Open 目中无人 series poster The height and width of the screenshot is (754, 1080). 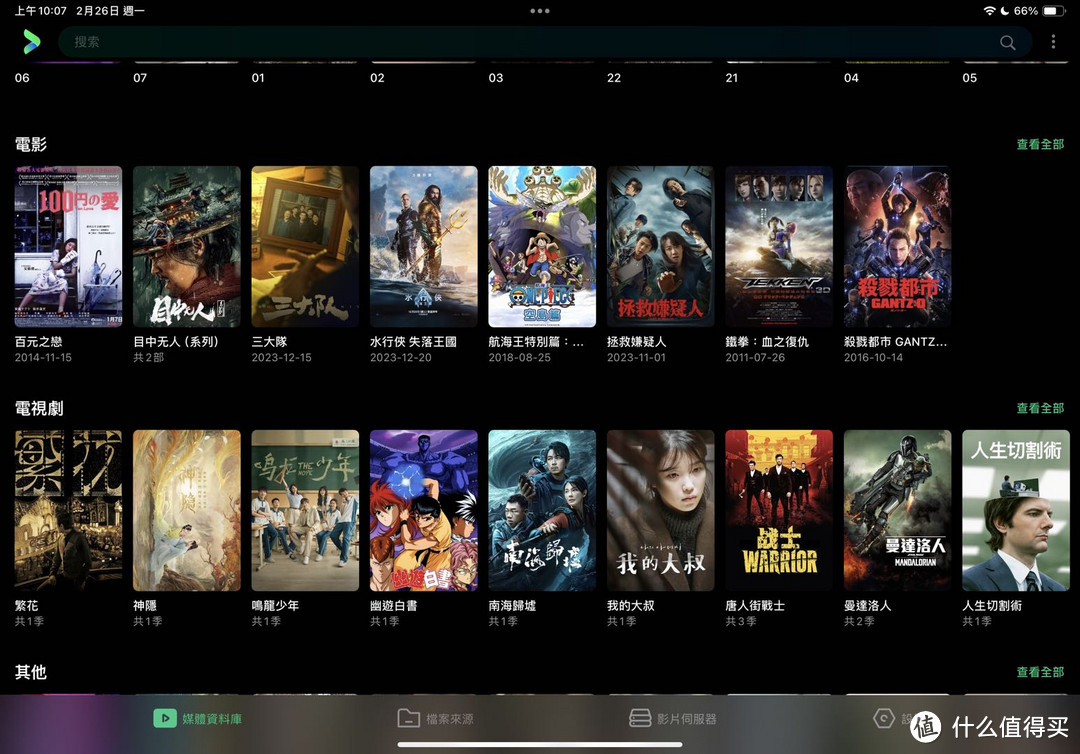(187, 247)
